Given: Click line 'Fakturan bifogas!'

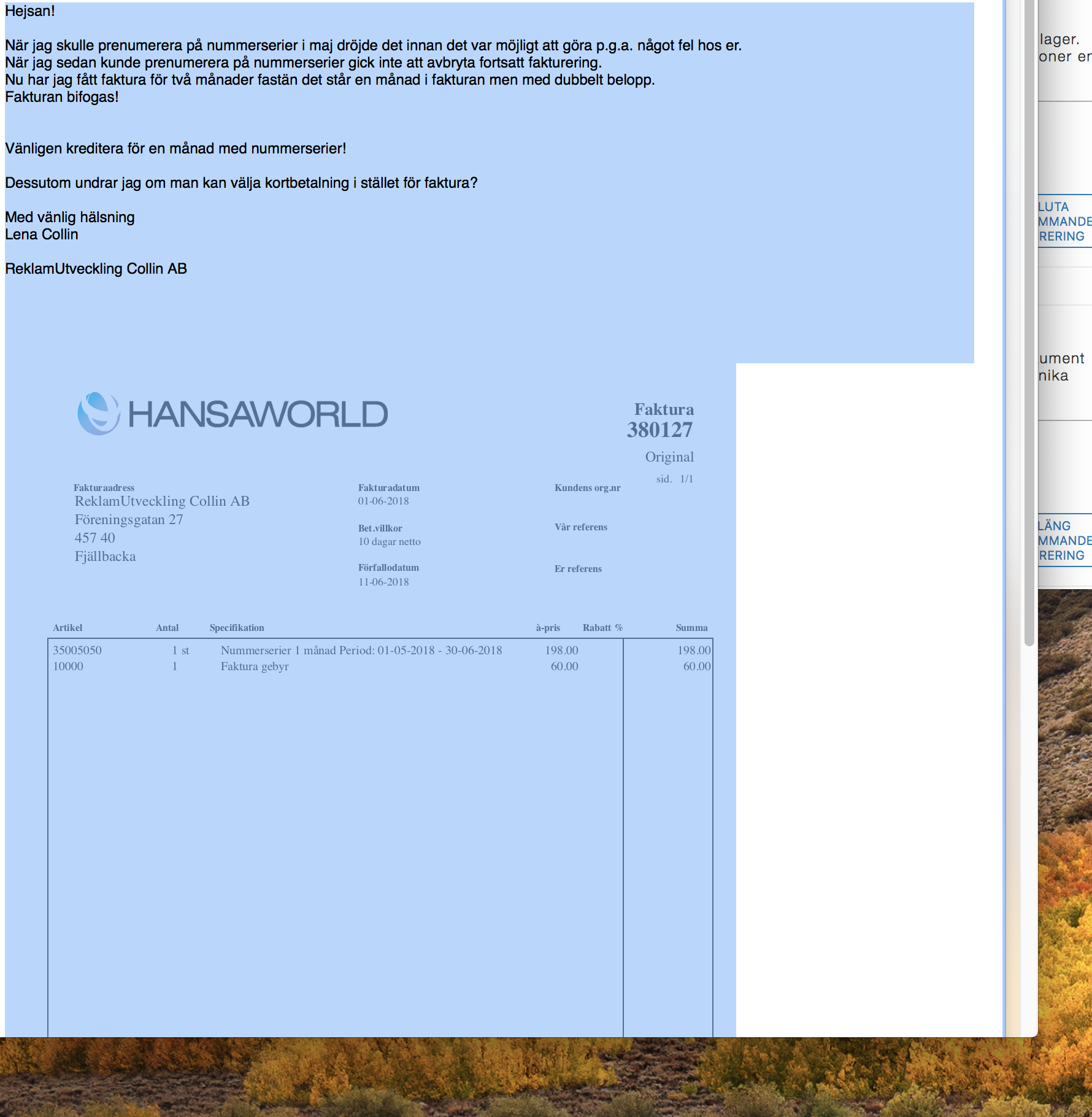Looking at the screenshot, I should point(62,97).
